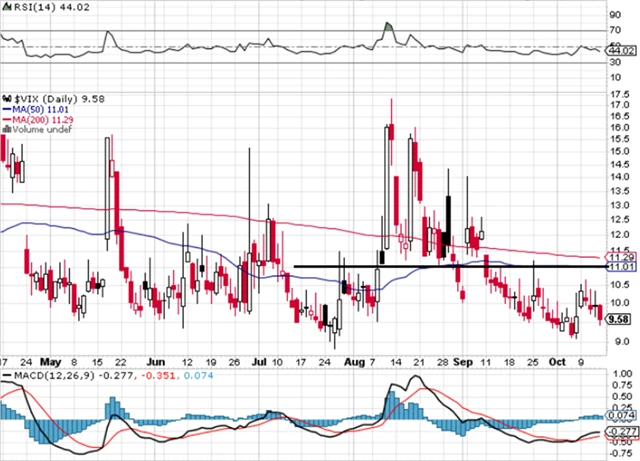Click the red MA(200) legend line marker

(5, 119)
